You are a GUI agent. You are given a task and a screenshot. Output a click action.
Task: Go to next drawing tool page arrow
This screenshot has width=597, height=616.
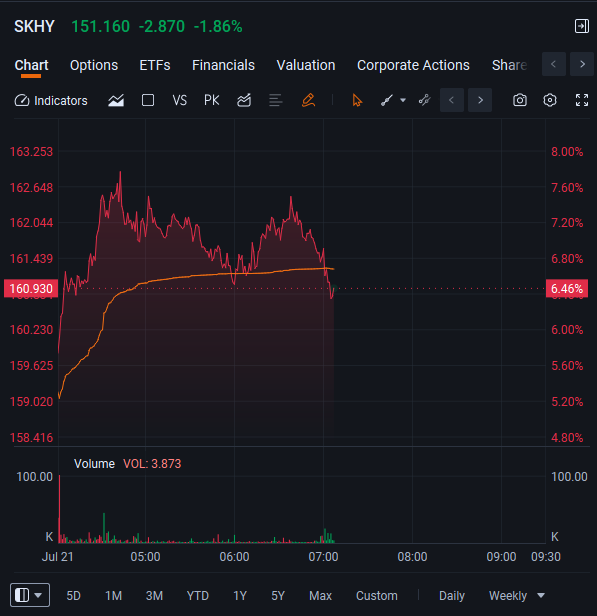pyautogui.click(x=480, y=100)
